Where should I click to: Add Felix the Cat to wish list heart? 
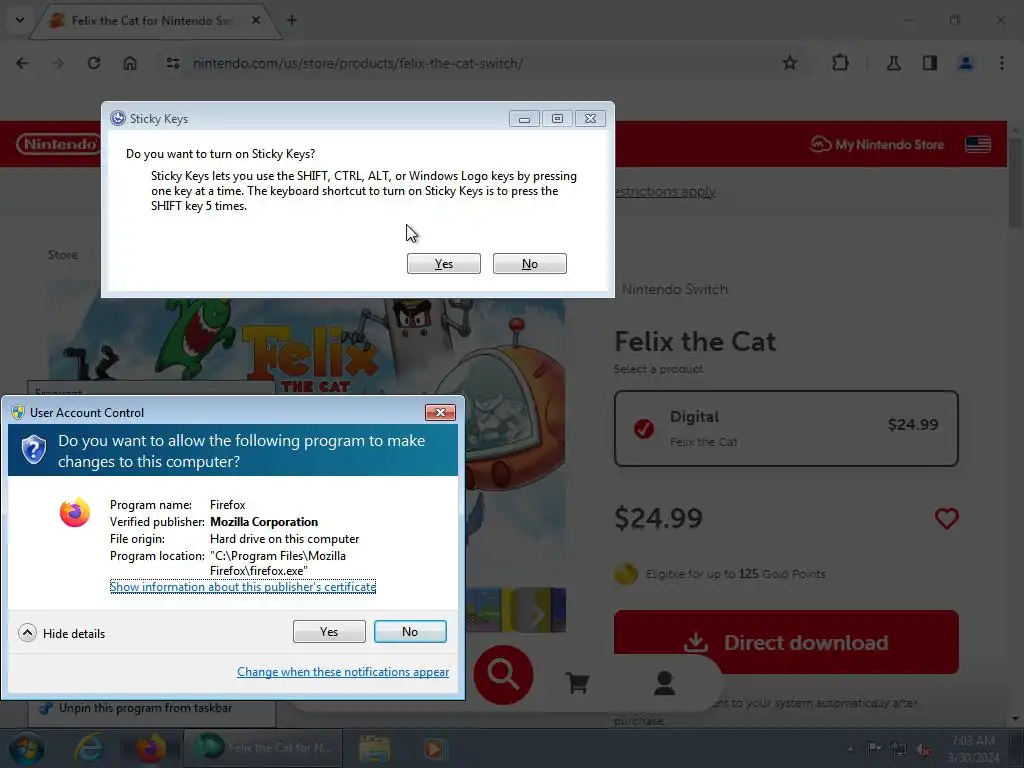[x=946, y=519]
